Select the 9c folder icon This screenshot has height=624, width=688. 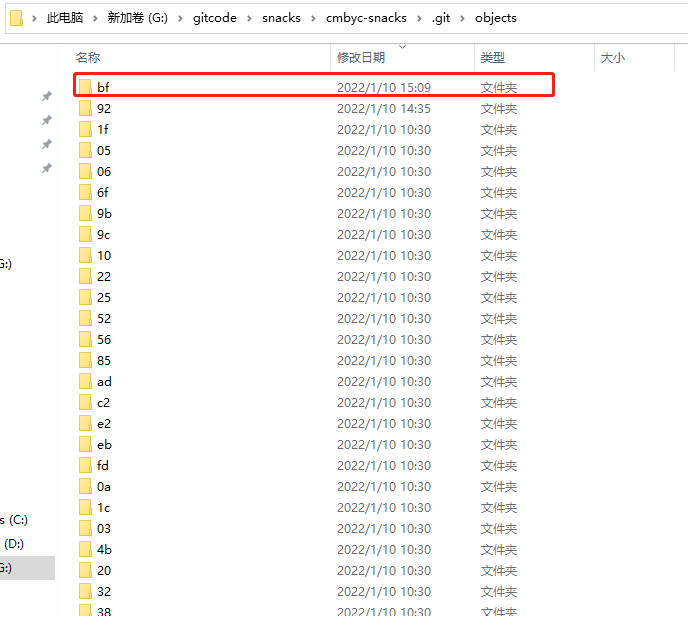(x=85, y=234)
